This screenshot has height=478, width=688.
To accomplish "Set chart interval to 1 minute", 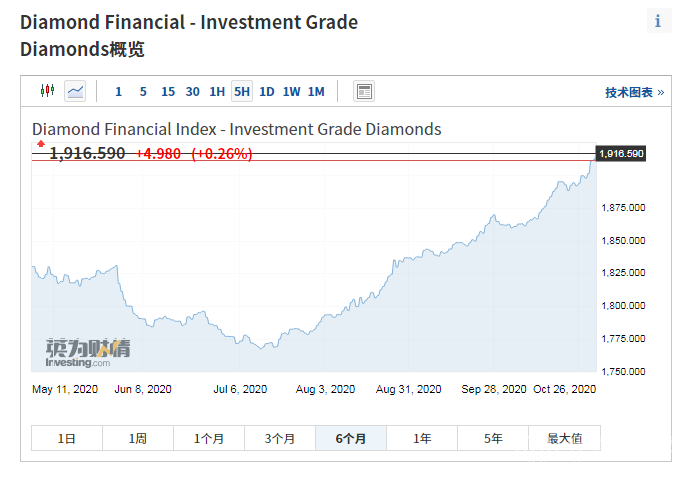I will (118, 92).
